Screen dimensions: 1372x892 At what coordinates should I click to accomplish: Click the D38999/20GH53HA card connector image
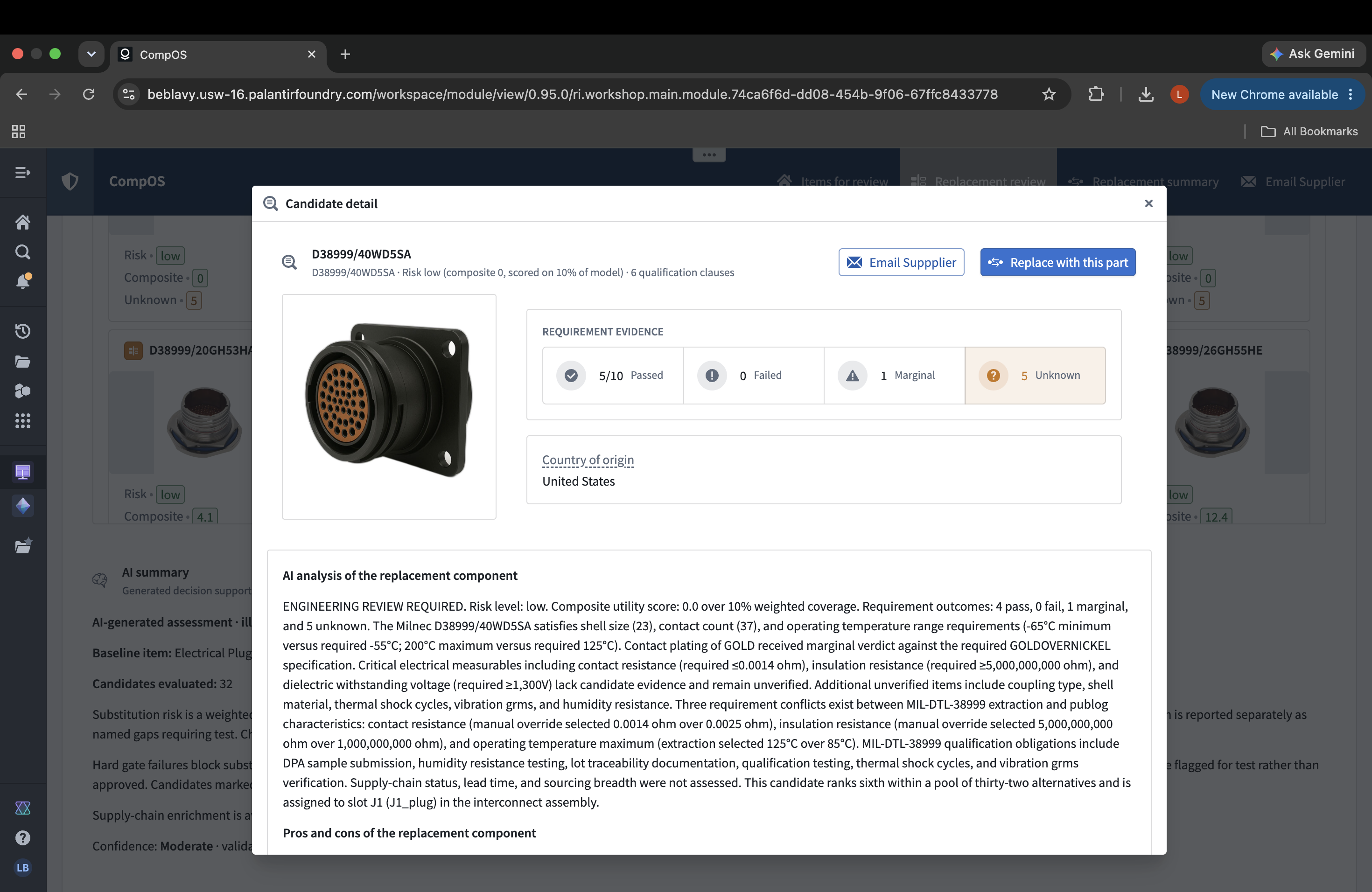coord(205,422)
